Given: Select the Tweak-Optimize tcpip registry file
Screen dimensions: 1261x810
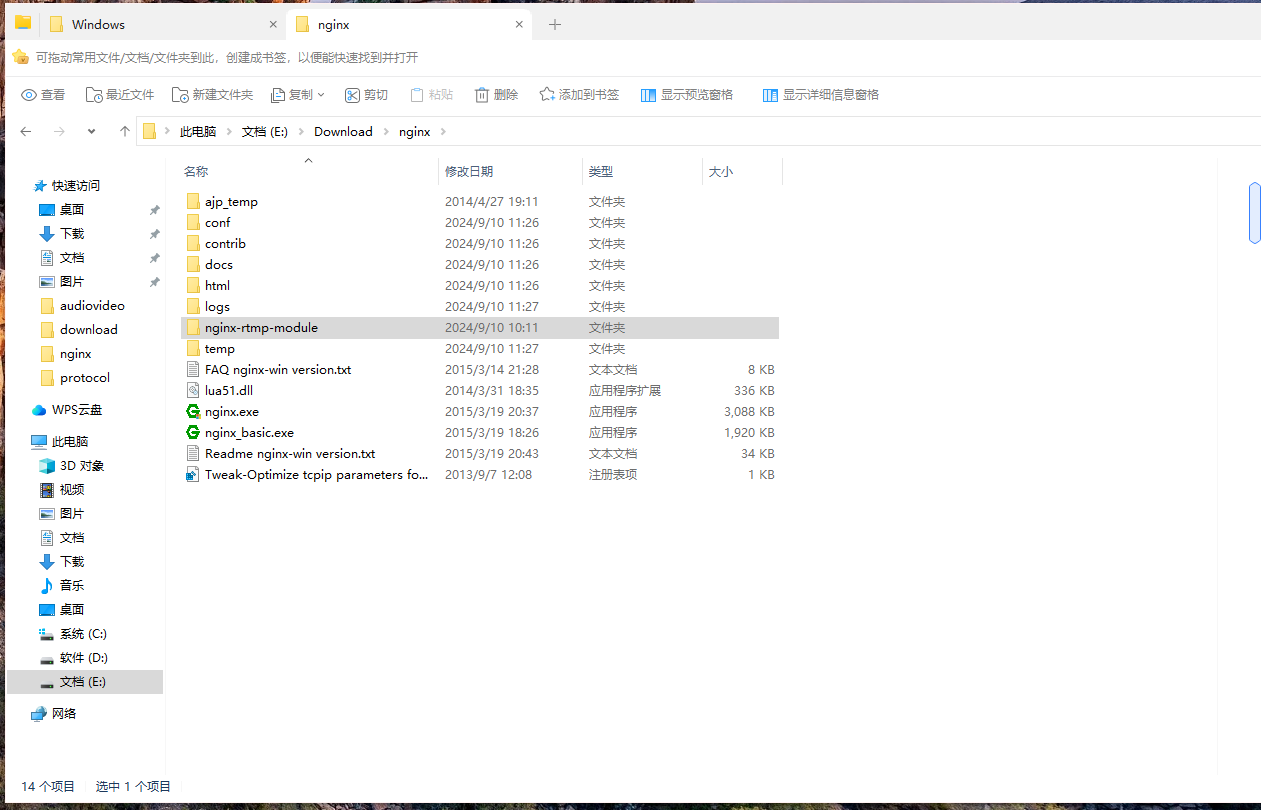Looking at the screenshot, I should [480, 474].
